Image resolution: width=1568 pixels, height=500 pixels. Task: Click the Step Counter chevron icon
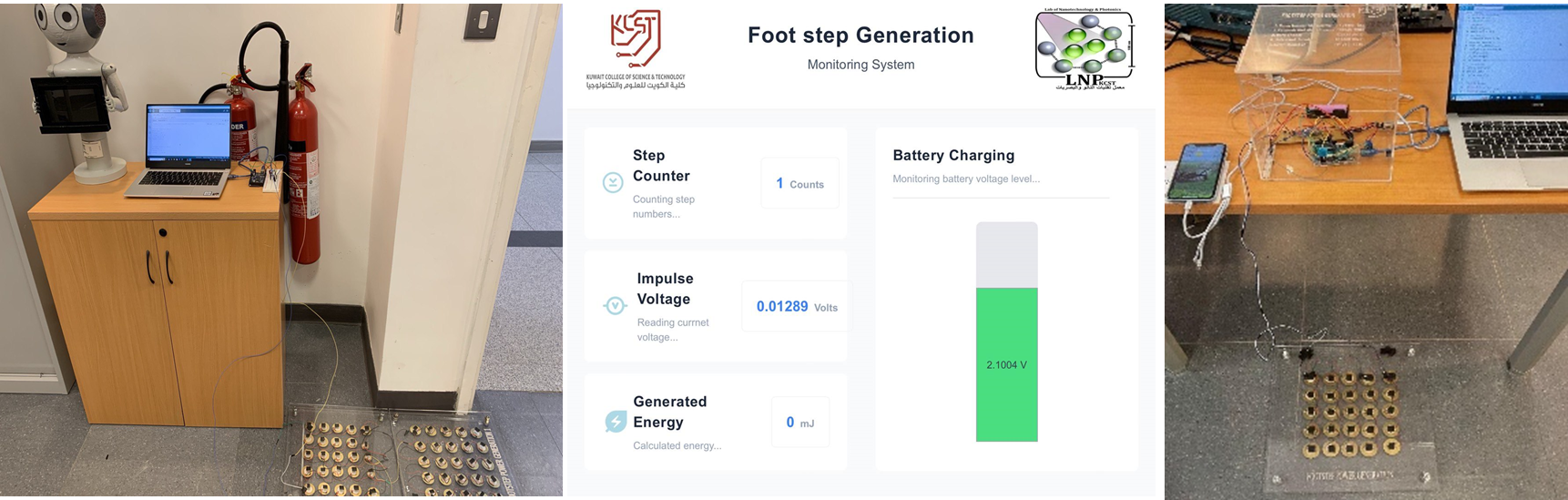pyautogui.click(x=613, y=183)
